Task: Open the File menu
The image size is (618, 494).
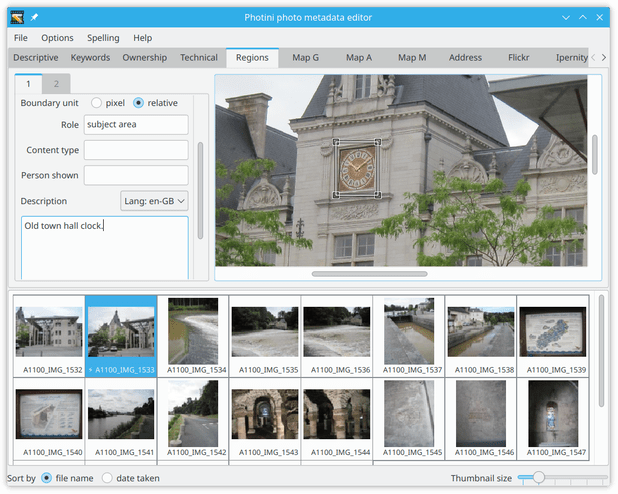Action: point(20,38)
